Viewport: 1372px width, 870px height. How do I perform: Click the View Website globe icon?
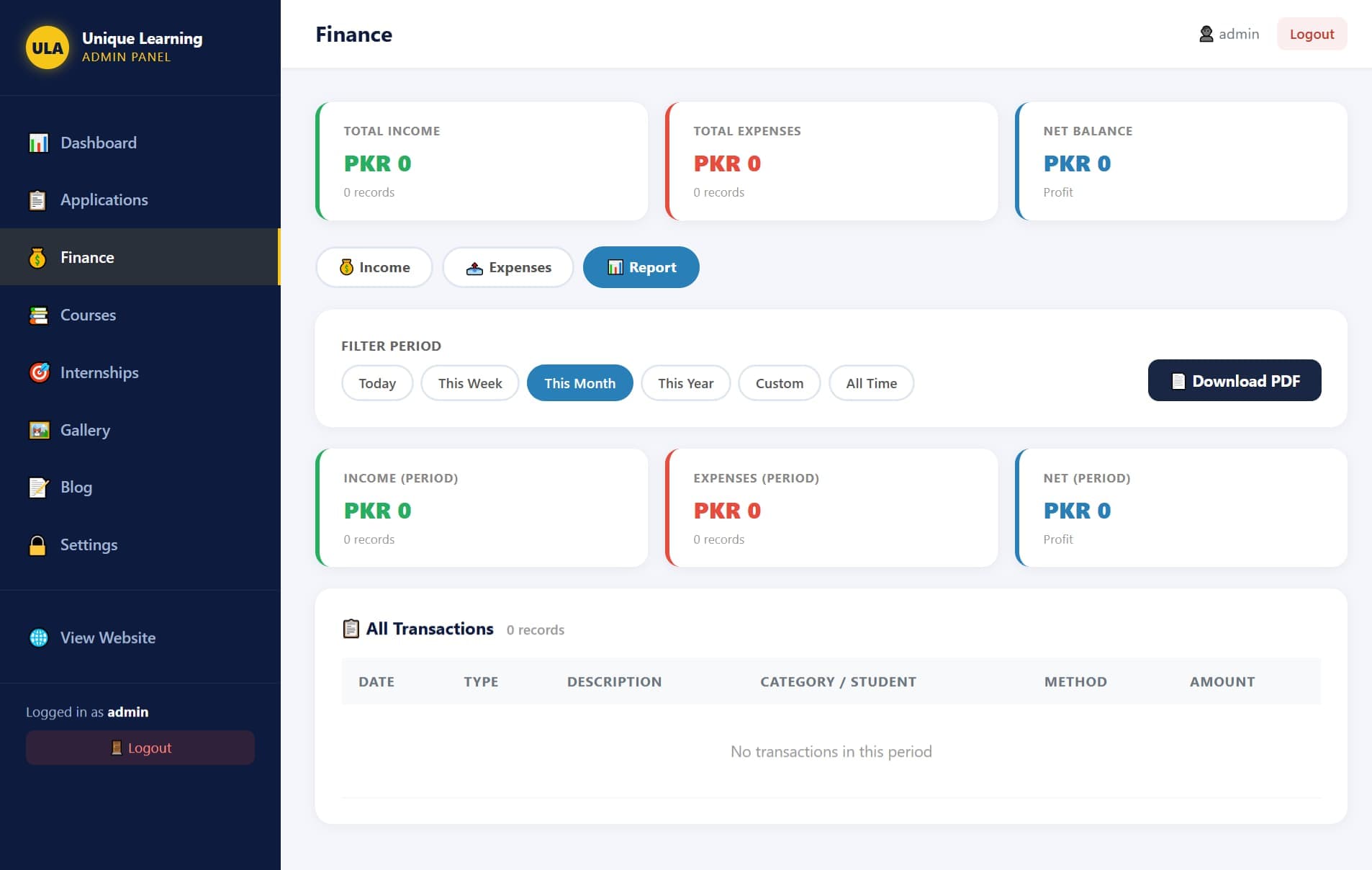(39, 637)
